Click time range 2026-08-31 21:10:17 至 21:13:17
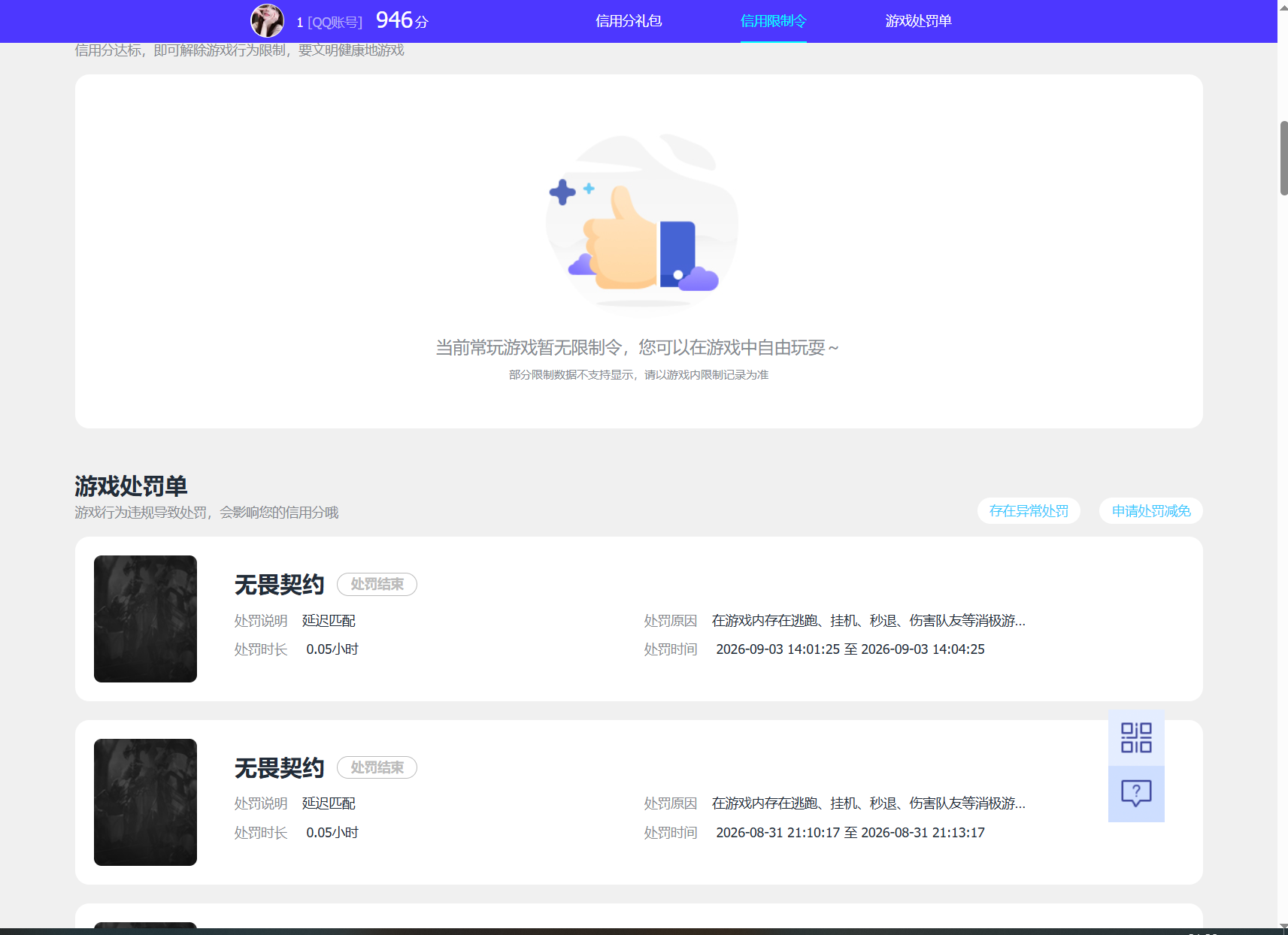This screenshot has width=1288, height=935. [850, 833]
